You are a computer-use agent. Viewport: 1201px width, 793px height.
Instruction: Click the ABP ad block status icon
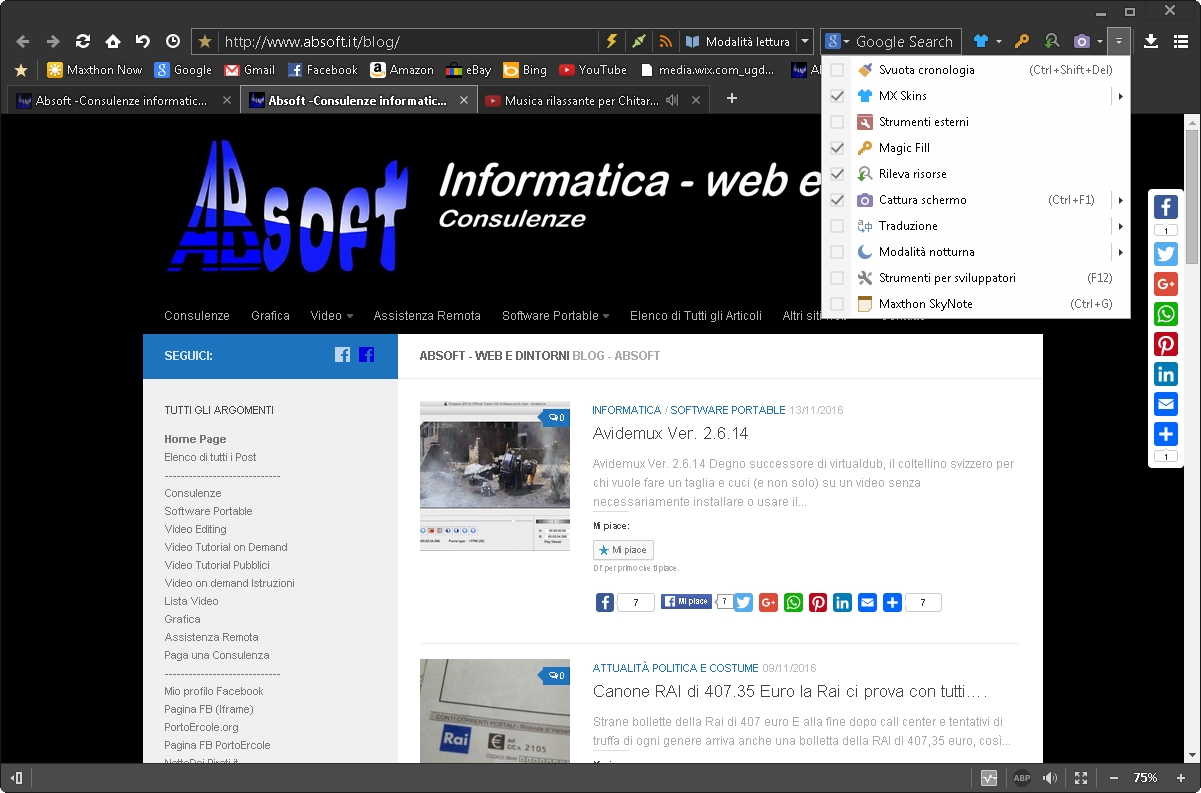point(1022,778)
